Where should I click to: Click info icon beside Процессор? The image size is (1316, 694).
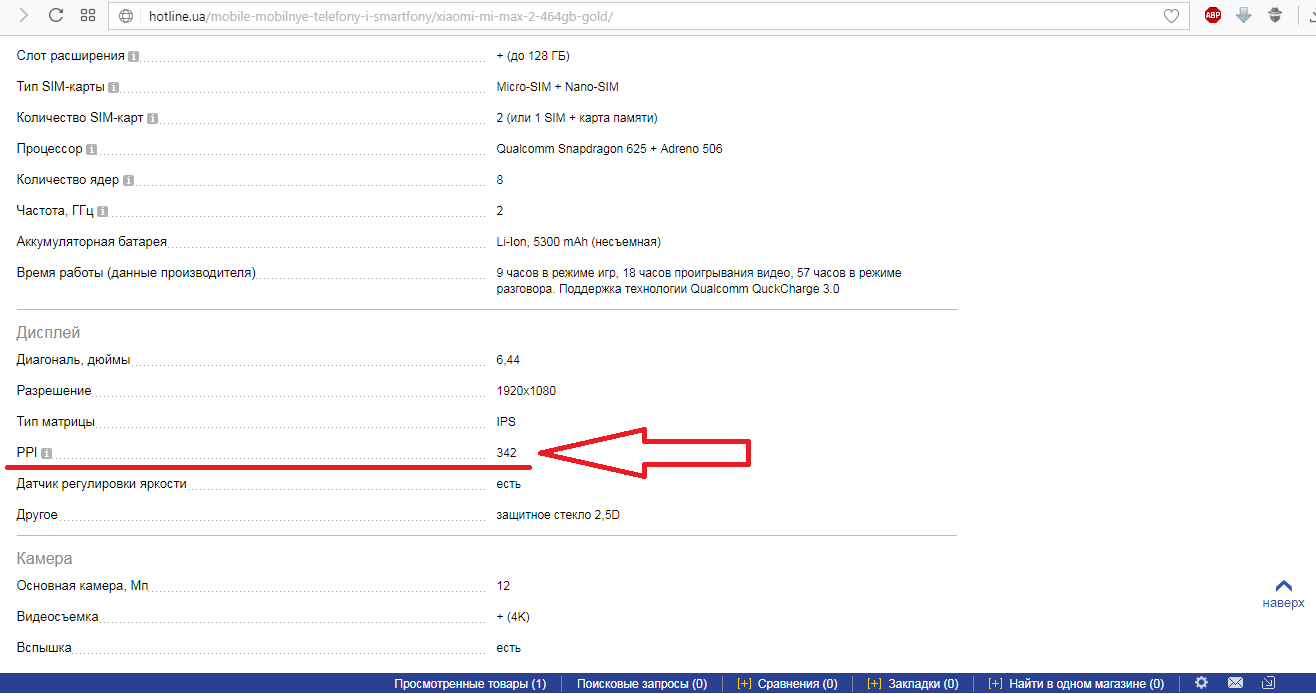point(92,149)
